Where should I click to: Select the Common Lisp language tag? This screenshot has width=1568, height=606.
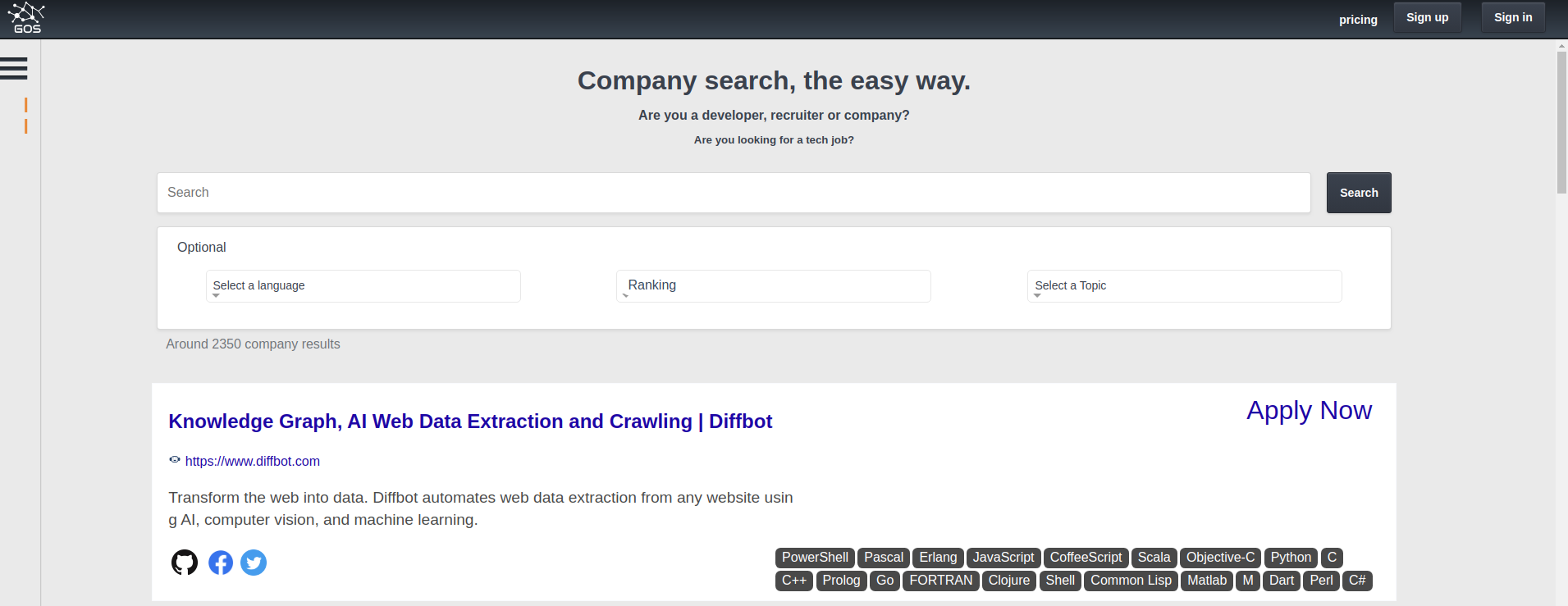coord(1131,581)
